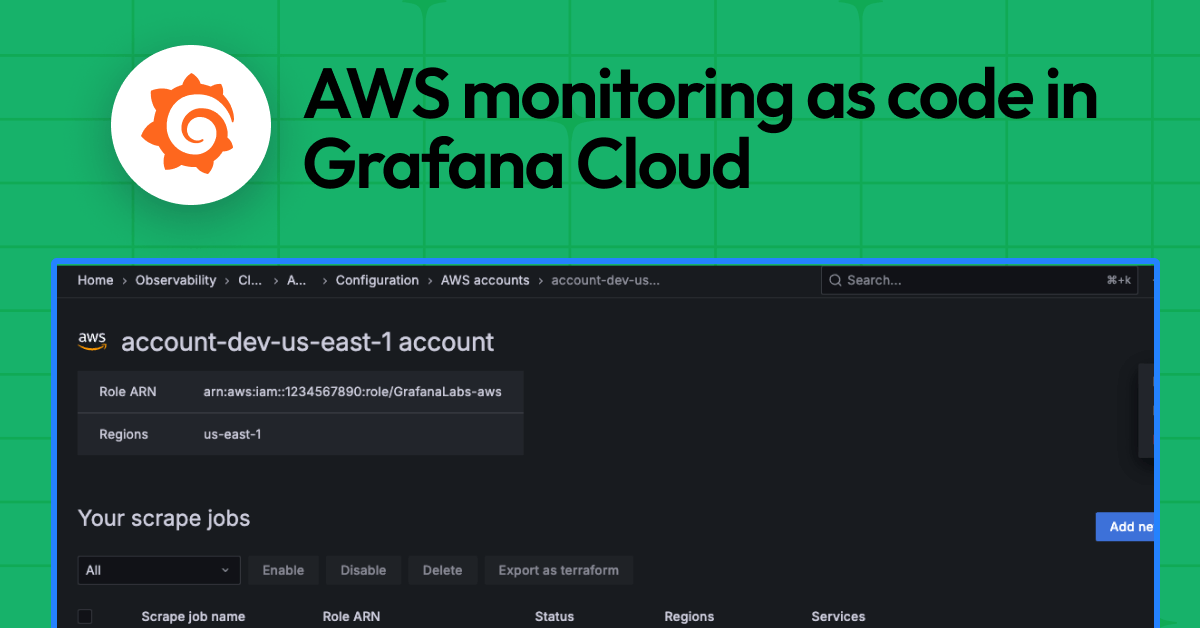Click the chevron on the filter combo box
Viewport: 1200px width, 628px height.
(x=228, y=570)
